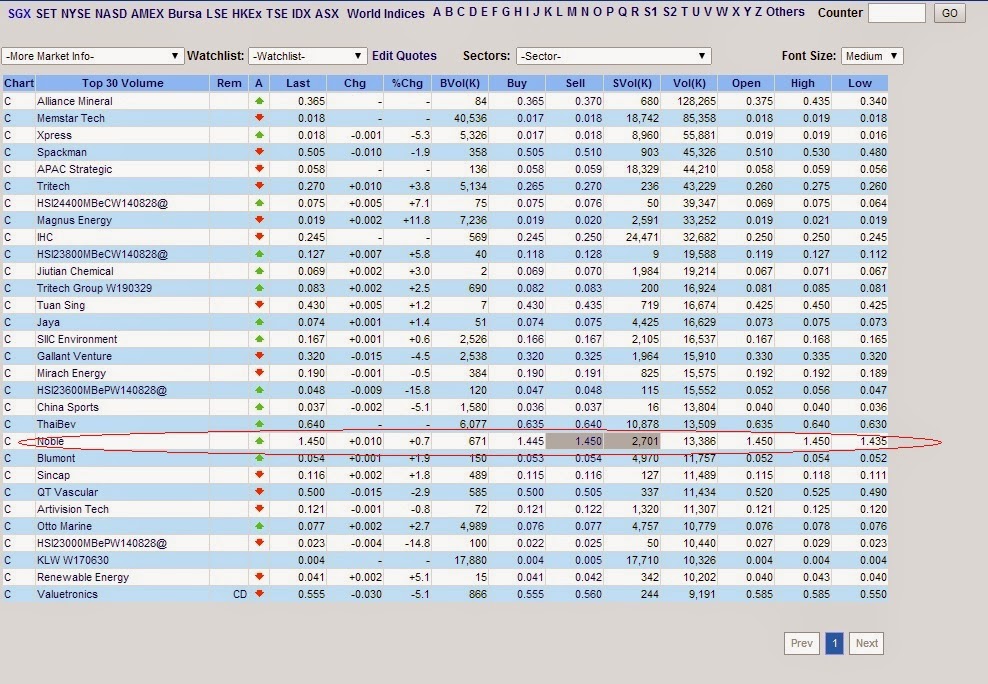This screenshot has width=988, height=684.
Task: Open the China Sports stock name
Action: coord(68,407)
